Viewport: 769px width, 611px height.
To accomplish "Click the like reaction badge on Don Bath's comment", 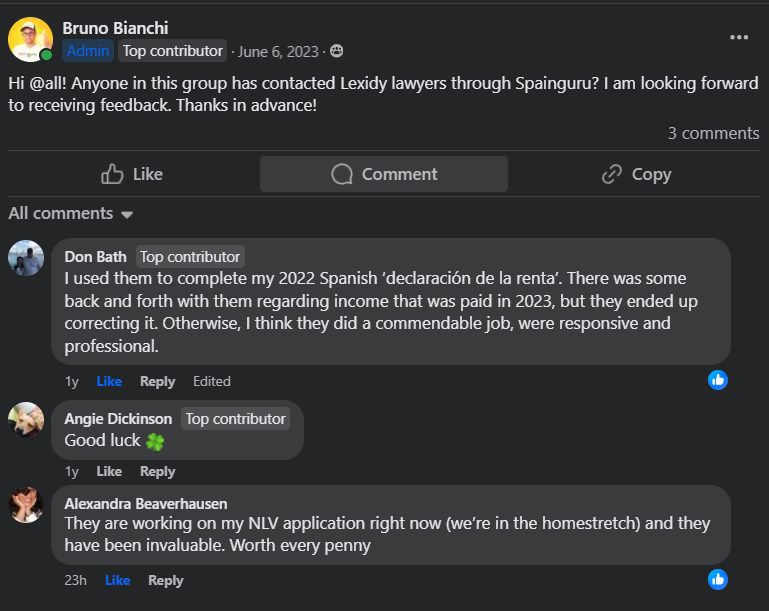I will pyautogui.click(x=718, y=379).
